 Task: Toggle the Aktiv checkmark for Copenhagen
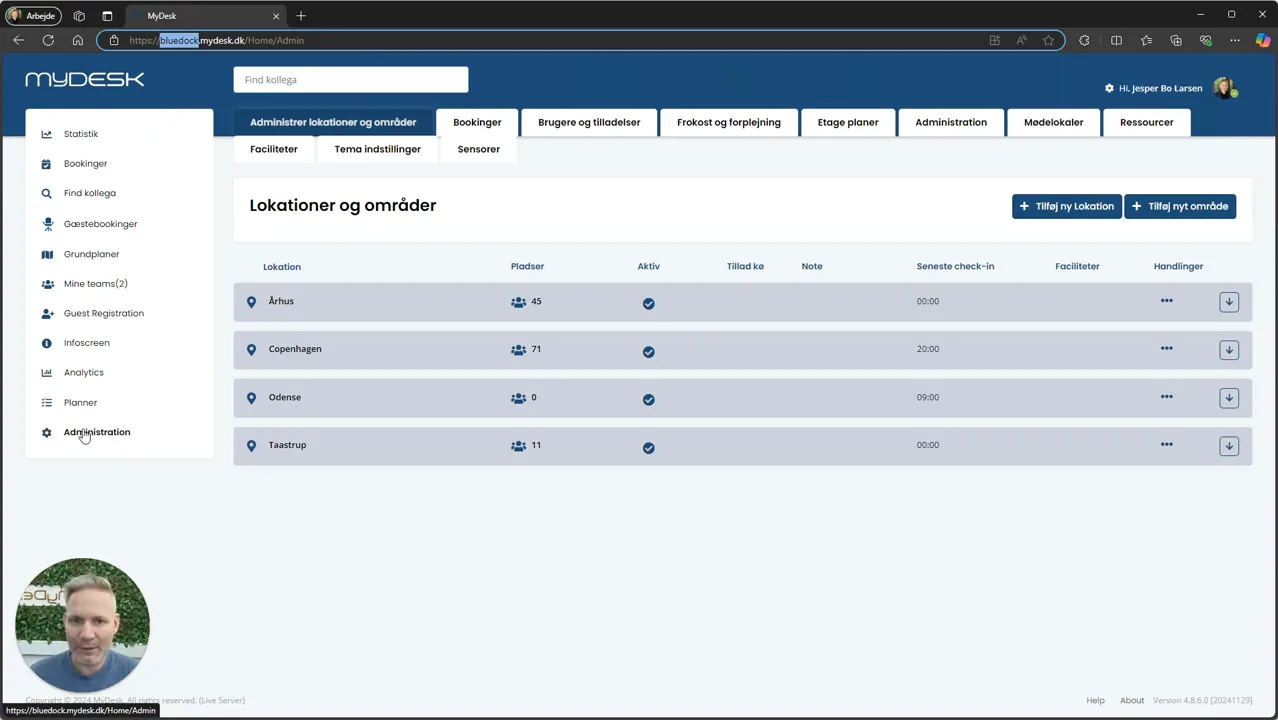[x=649, y=351]
